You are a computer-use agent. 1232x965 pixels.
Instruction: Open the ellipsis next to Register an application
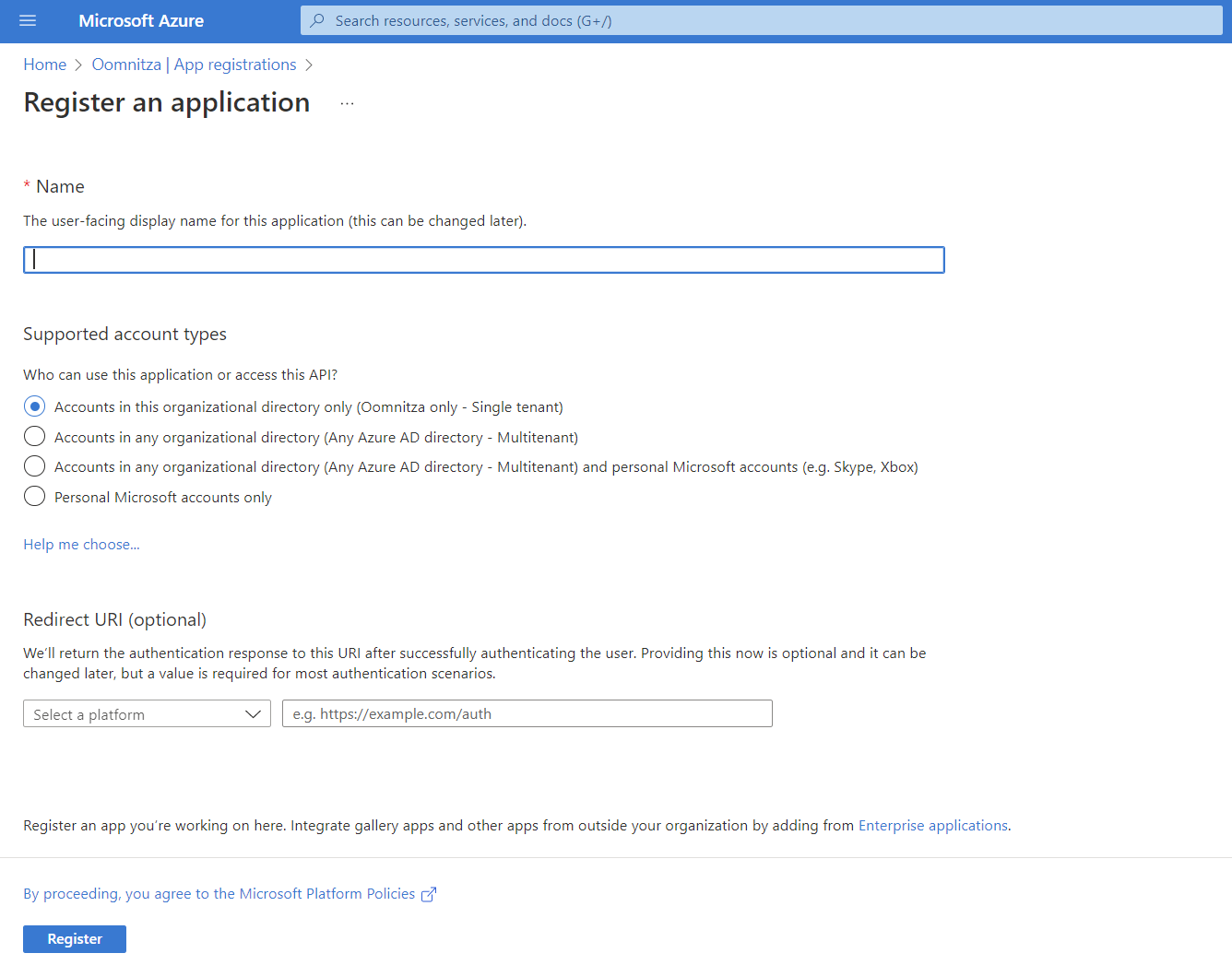point(347,103)
